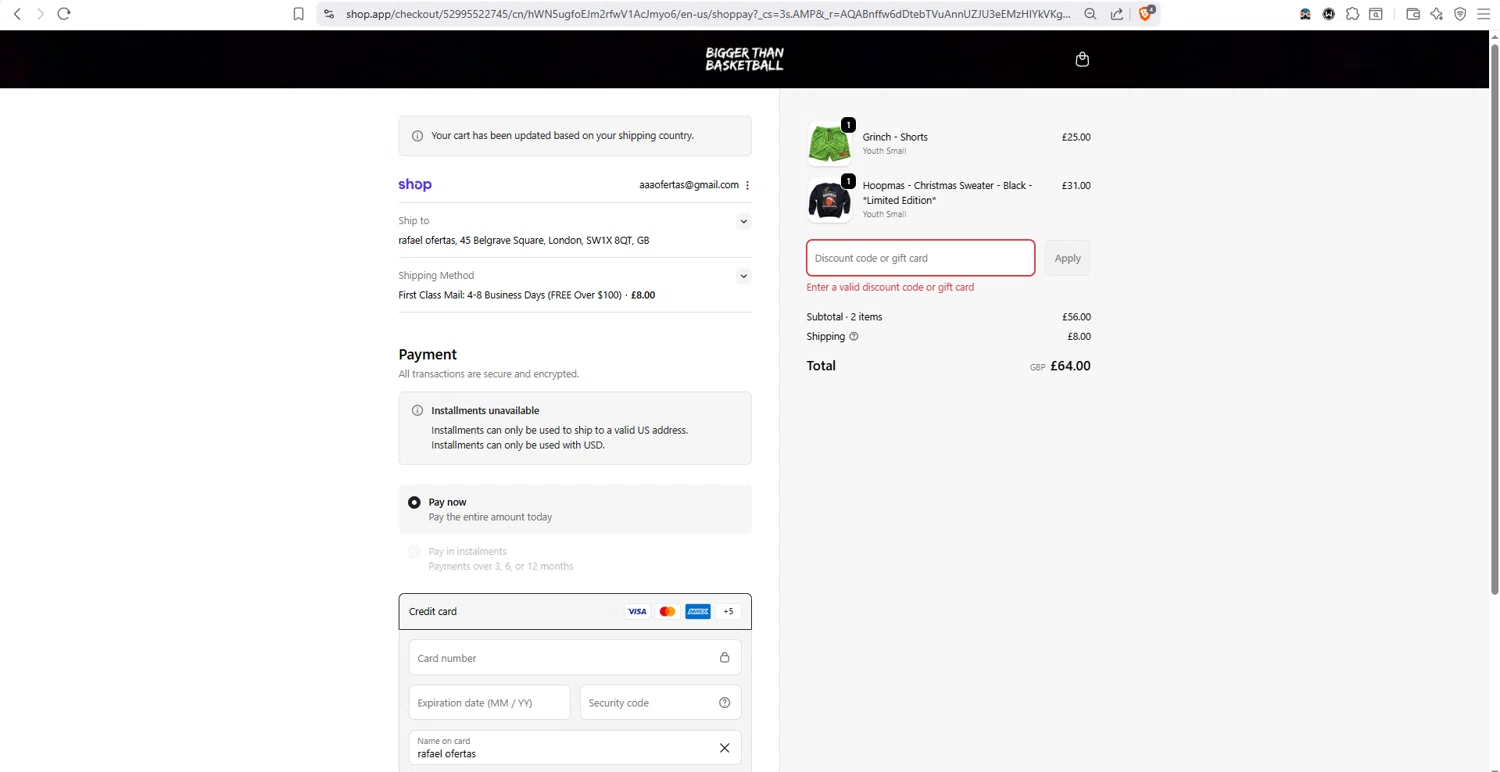Screen dimensions: 1500x772
Task: Open Brave Wallet
Action: tap(1413, 14)
